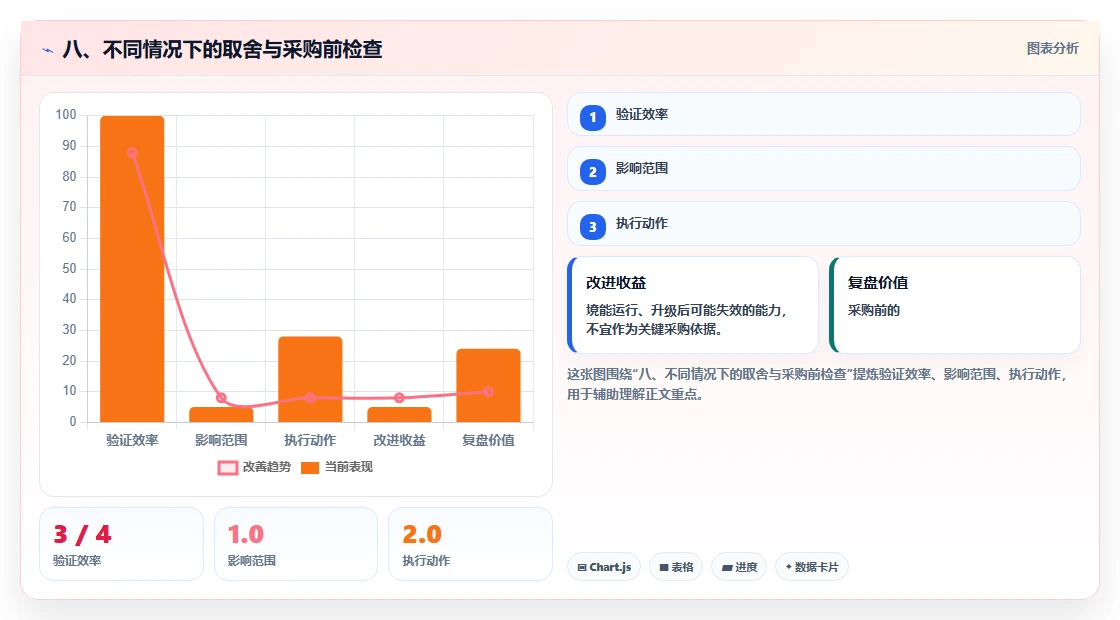Click the 表格 tag chip
This screenshot has width=1120, height=620.
[676, 567]
